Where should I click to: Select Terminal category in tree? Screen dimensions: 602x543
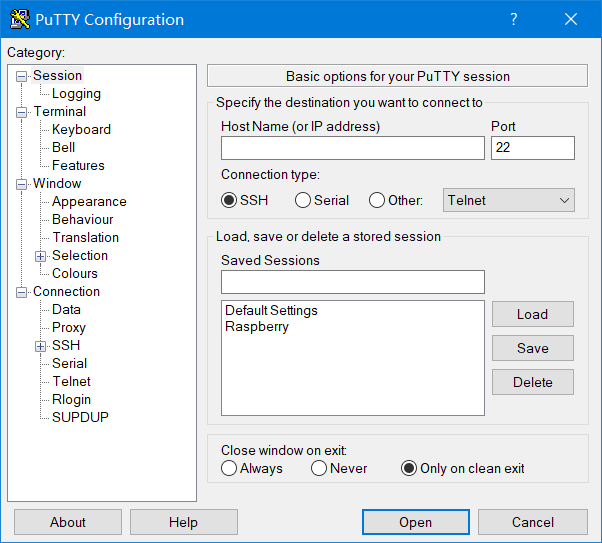pos(60,112)
